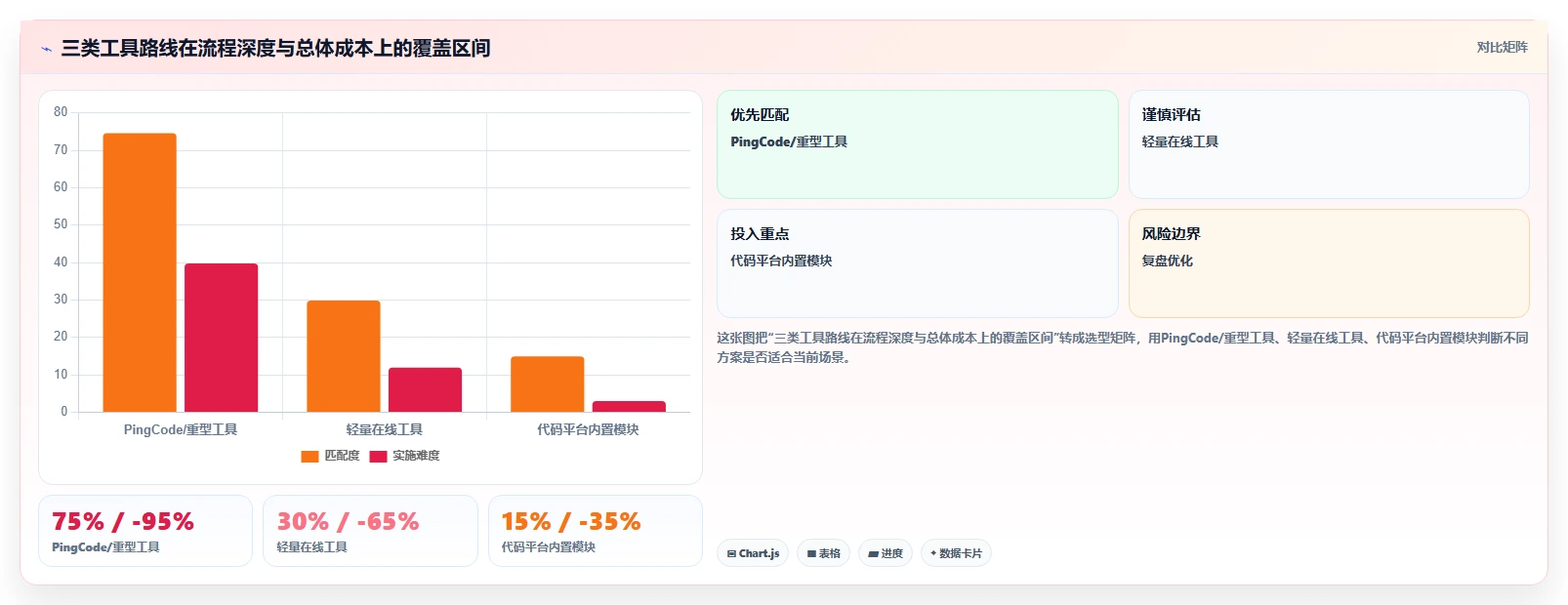The height and width of the screenshot is (605, 1568).
Task: Click the star icon in the 数据卡片 tag
Action: [933, 553]
